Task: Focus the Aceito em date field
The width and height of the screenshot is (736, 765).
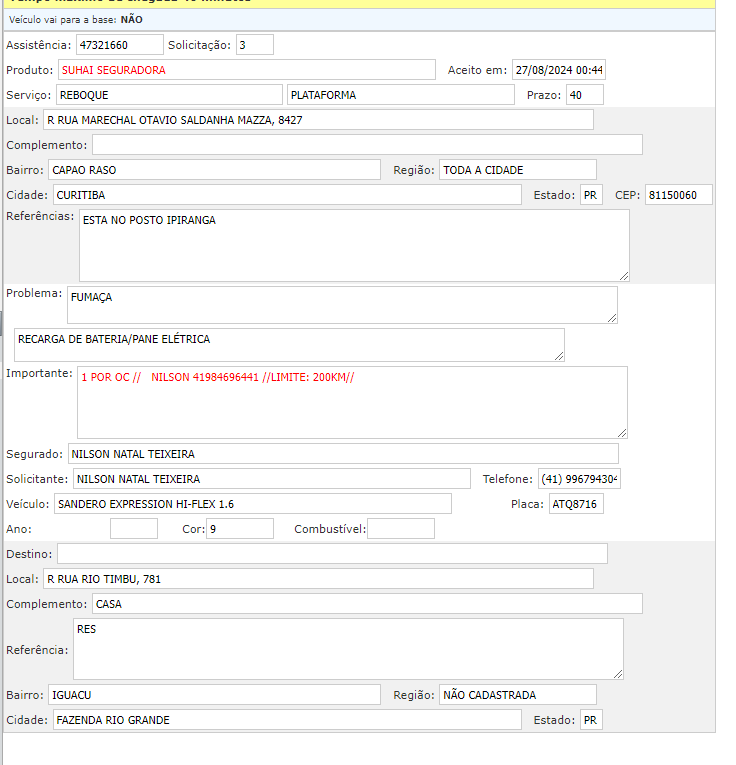Action: pos(558,70)
